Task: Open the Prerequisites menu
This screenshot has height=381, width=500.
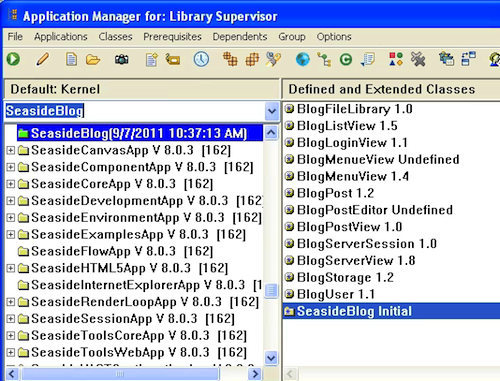Action: click(x=172, y=37)
